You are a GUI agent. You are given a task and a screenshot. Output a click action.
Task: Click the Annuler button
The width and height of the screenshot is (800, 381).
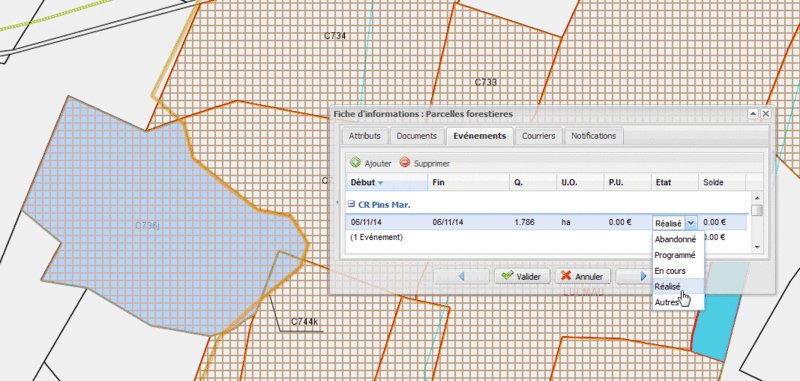582,276
